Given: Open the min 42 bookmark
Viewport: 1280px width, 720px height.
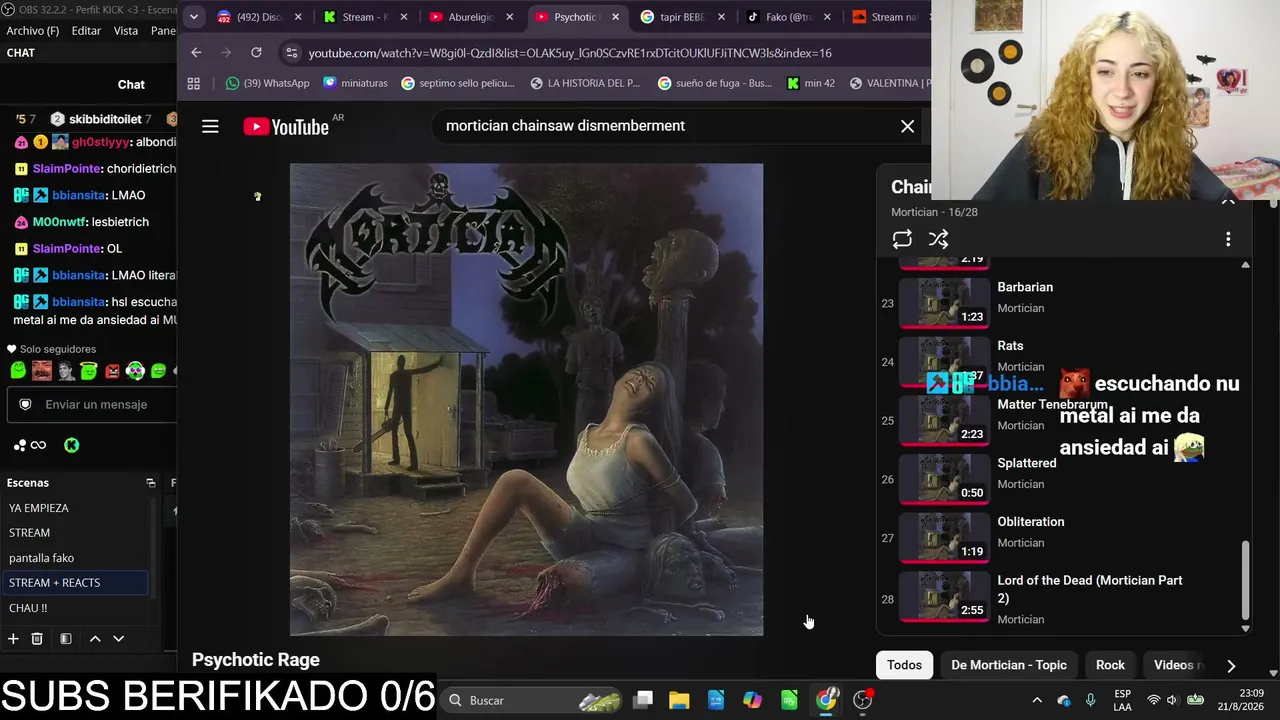Looking at the screenshot, I should [811, 83].
